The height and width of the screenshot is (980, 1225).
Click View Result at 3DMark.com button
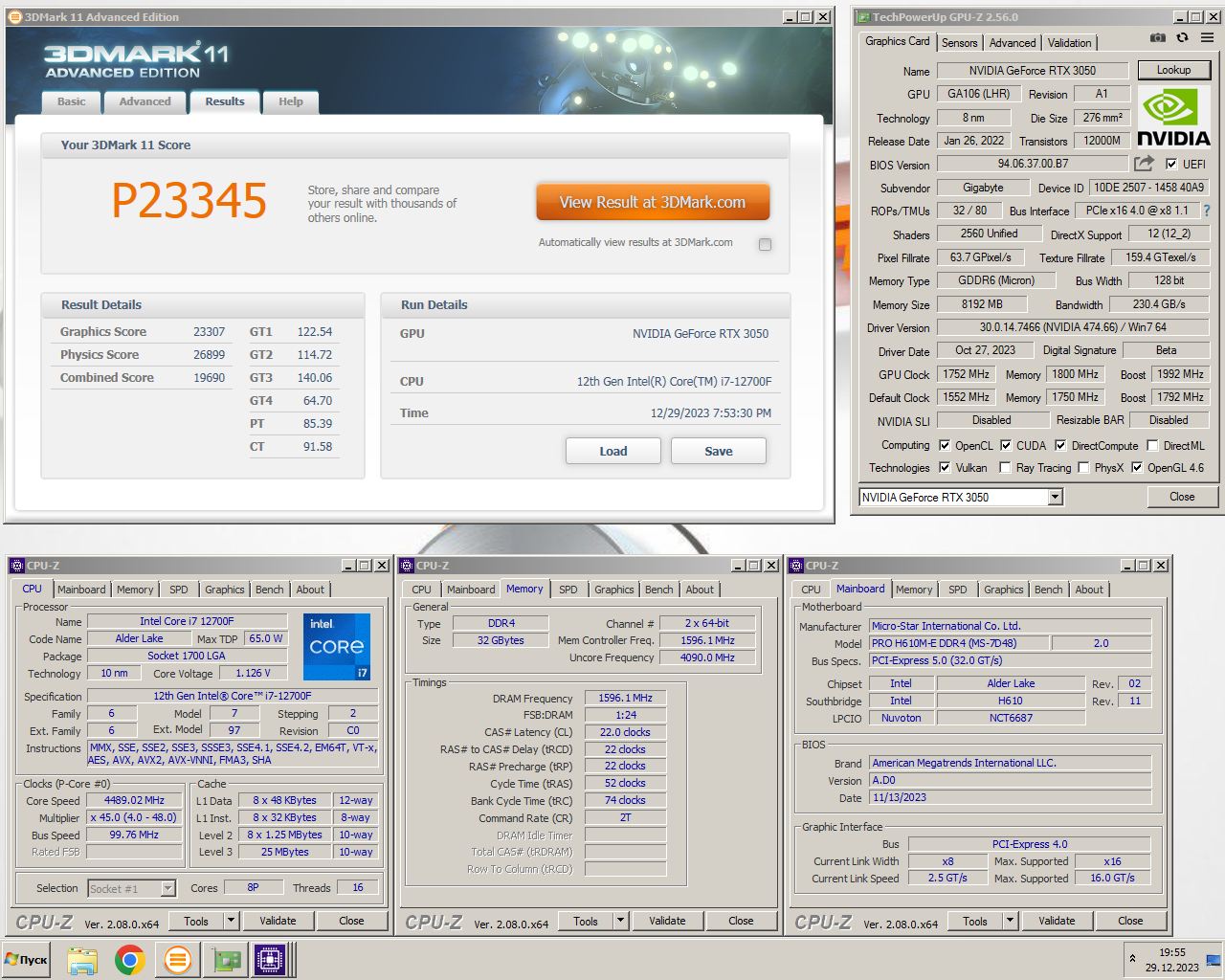(x=653, y=202)
